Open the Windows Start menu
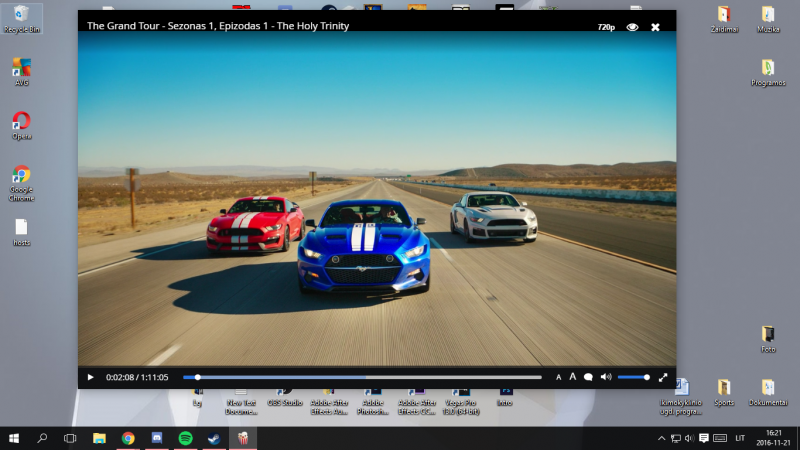The image size is (800, 450). (x=14, y=438)
